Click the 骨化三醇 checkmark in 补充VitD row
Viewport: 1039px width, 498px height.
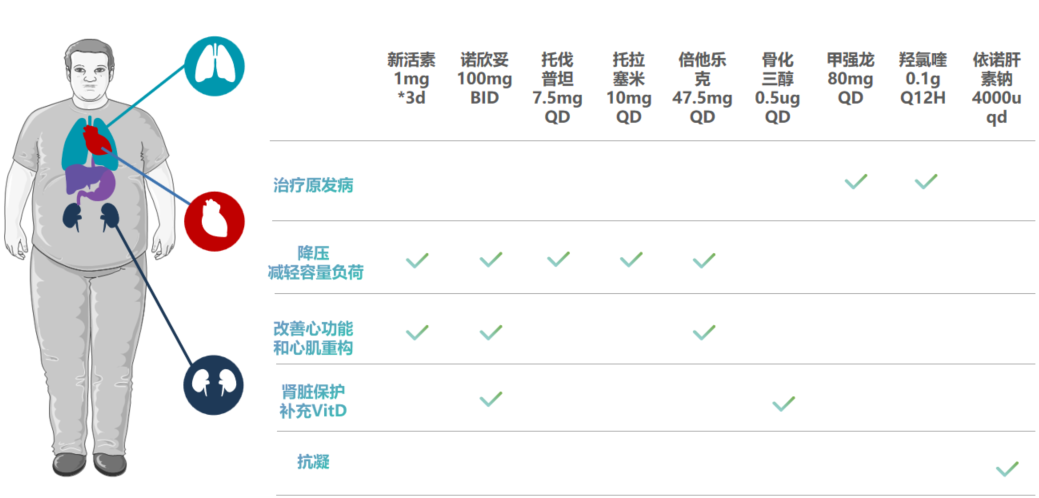[783, 403]
